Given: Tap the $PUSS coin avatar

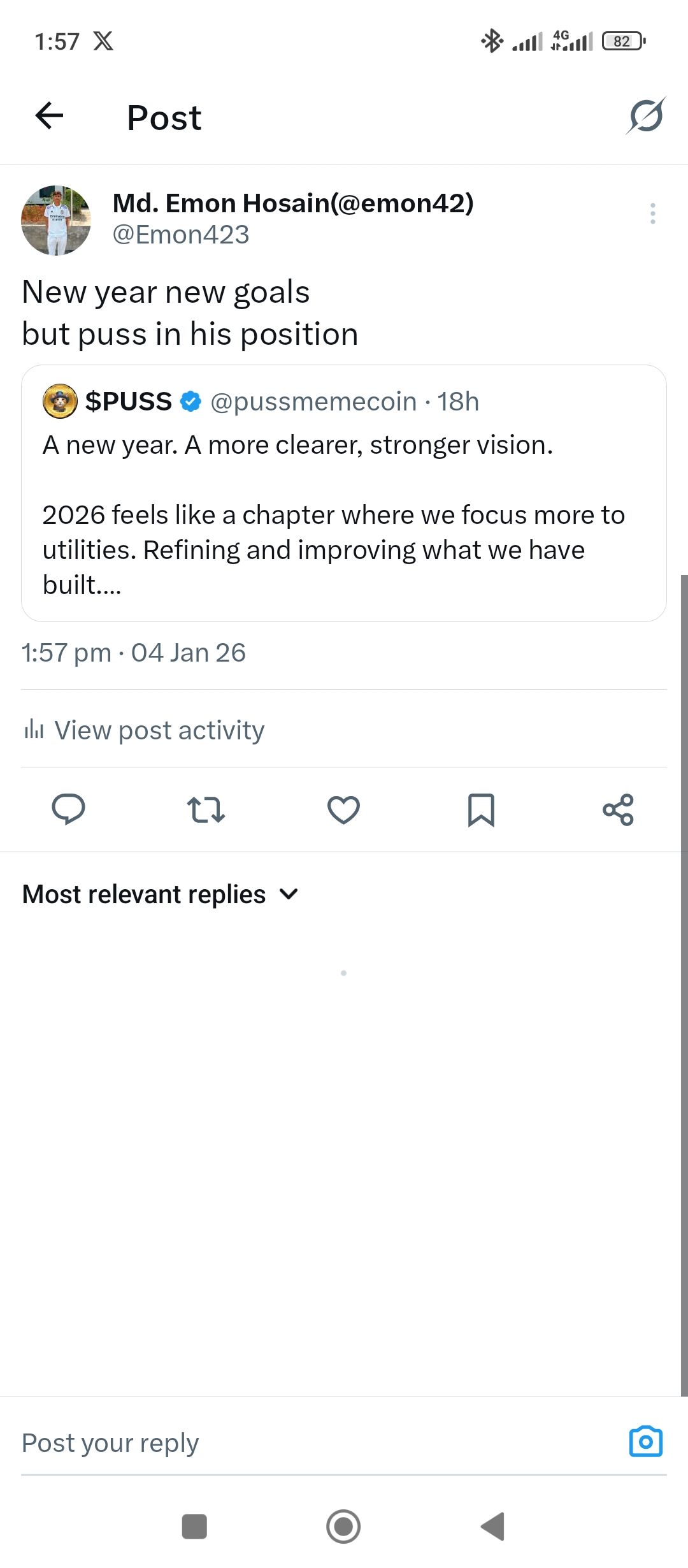Looking at the screenshot, I should click(60, 402).
